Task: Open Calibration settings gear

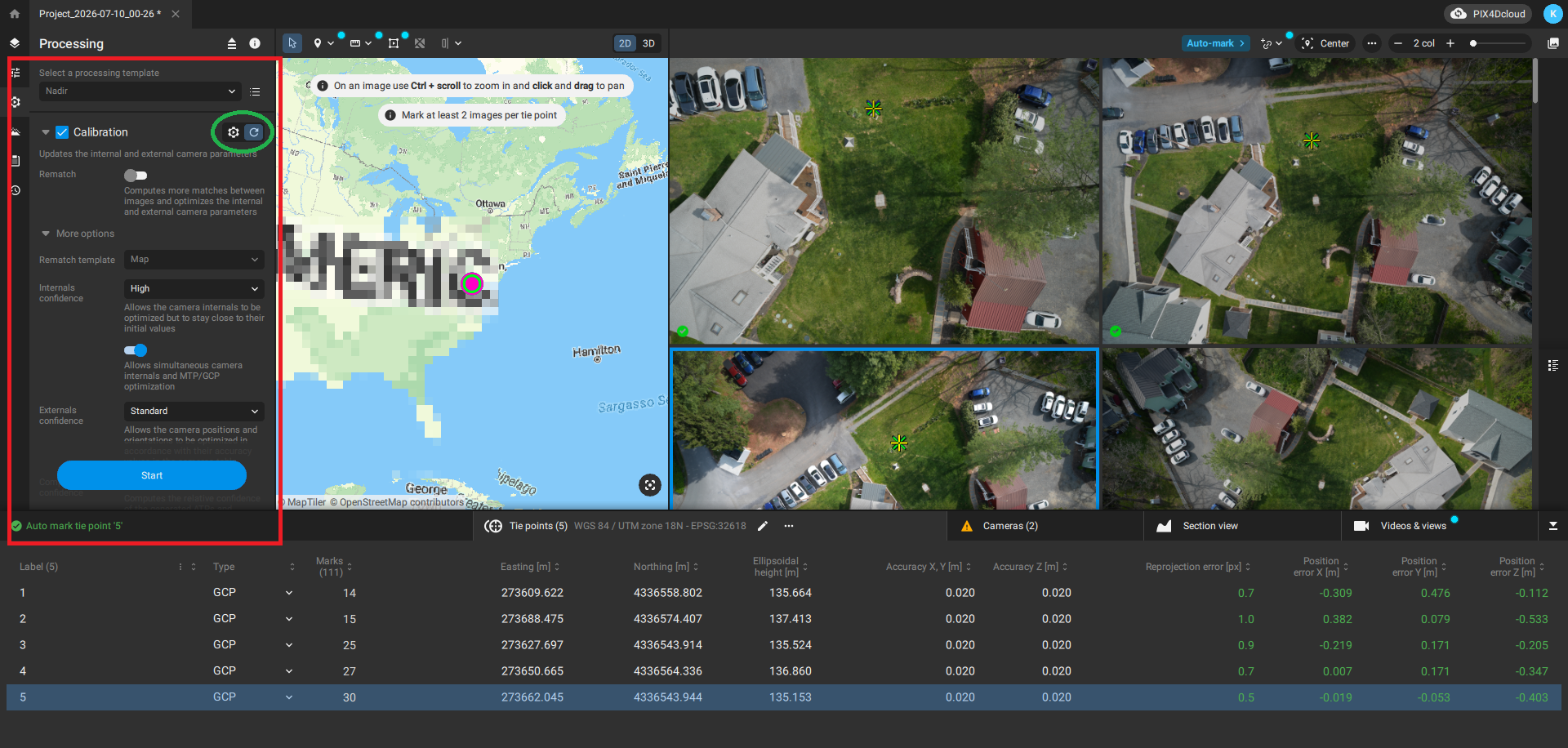Action: [x=234, y=132]
